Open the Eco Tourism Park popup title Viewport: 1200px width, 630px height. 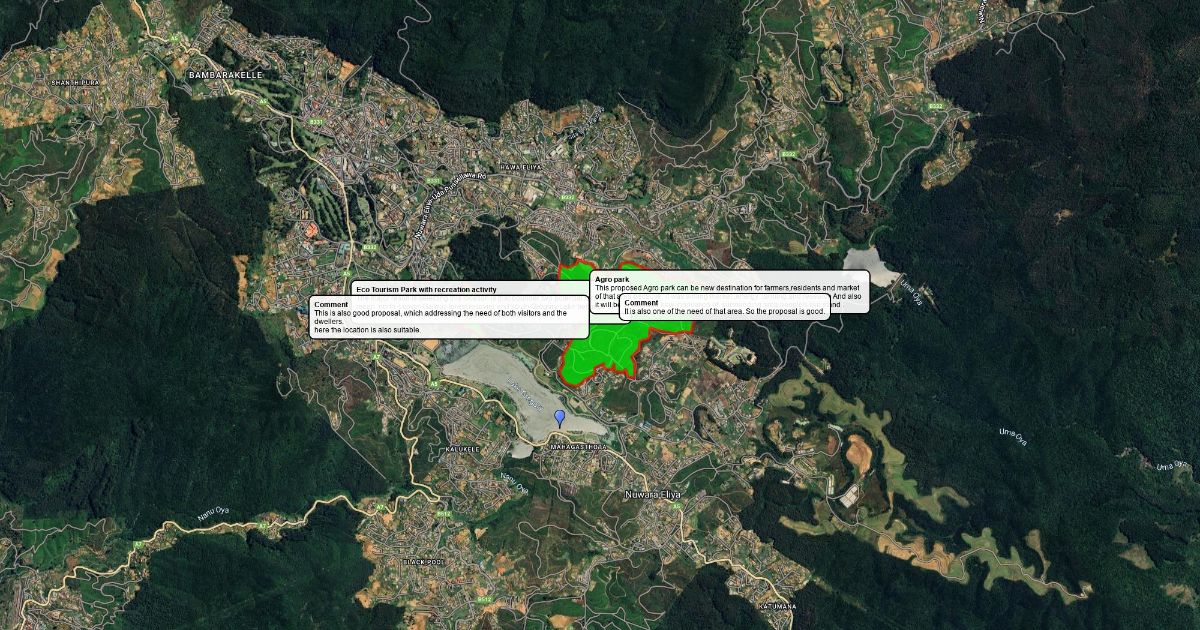pos(426,289)
